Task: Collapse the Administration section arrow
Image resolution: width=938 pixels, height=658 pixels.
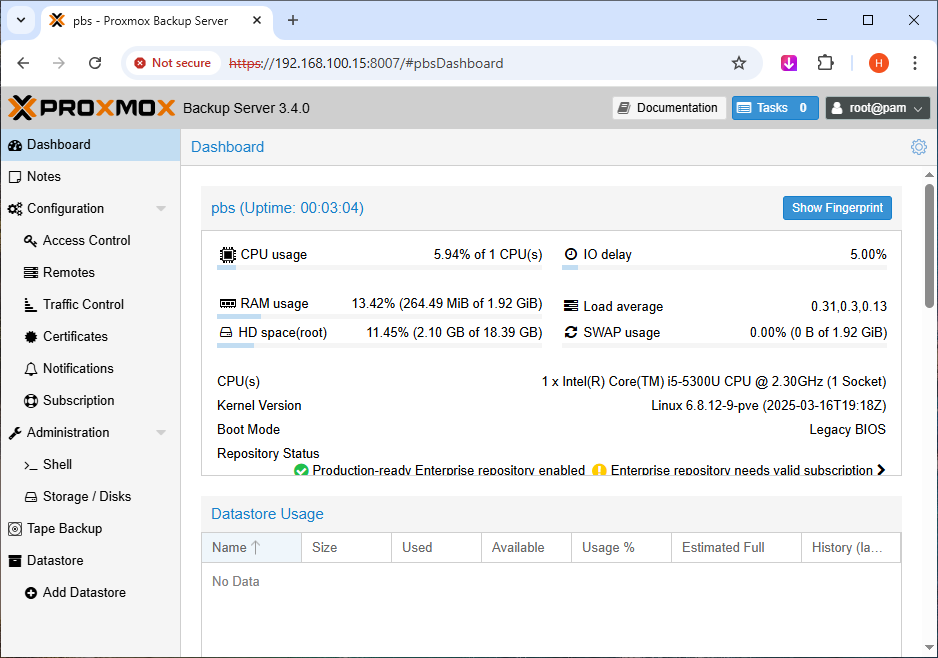Action: (x=161, y=432)
